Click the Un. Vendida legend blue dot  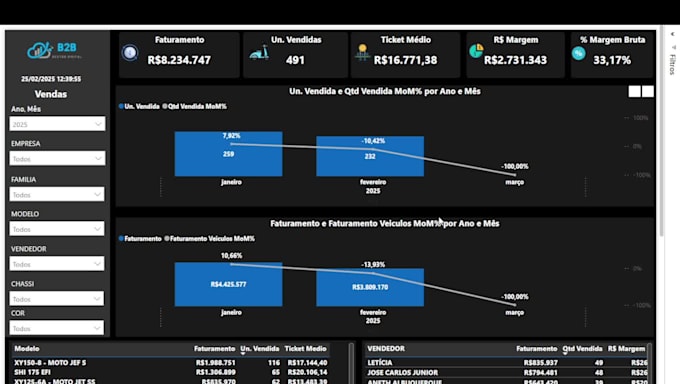coord(121,106)
